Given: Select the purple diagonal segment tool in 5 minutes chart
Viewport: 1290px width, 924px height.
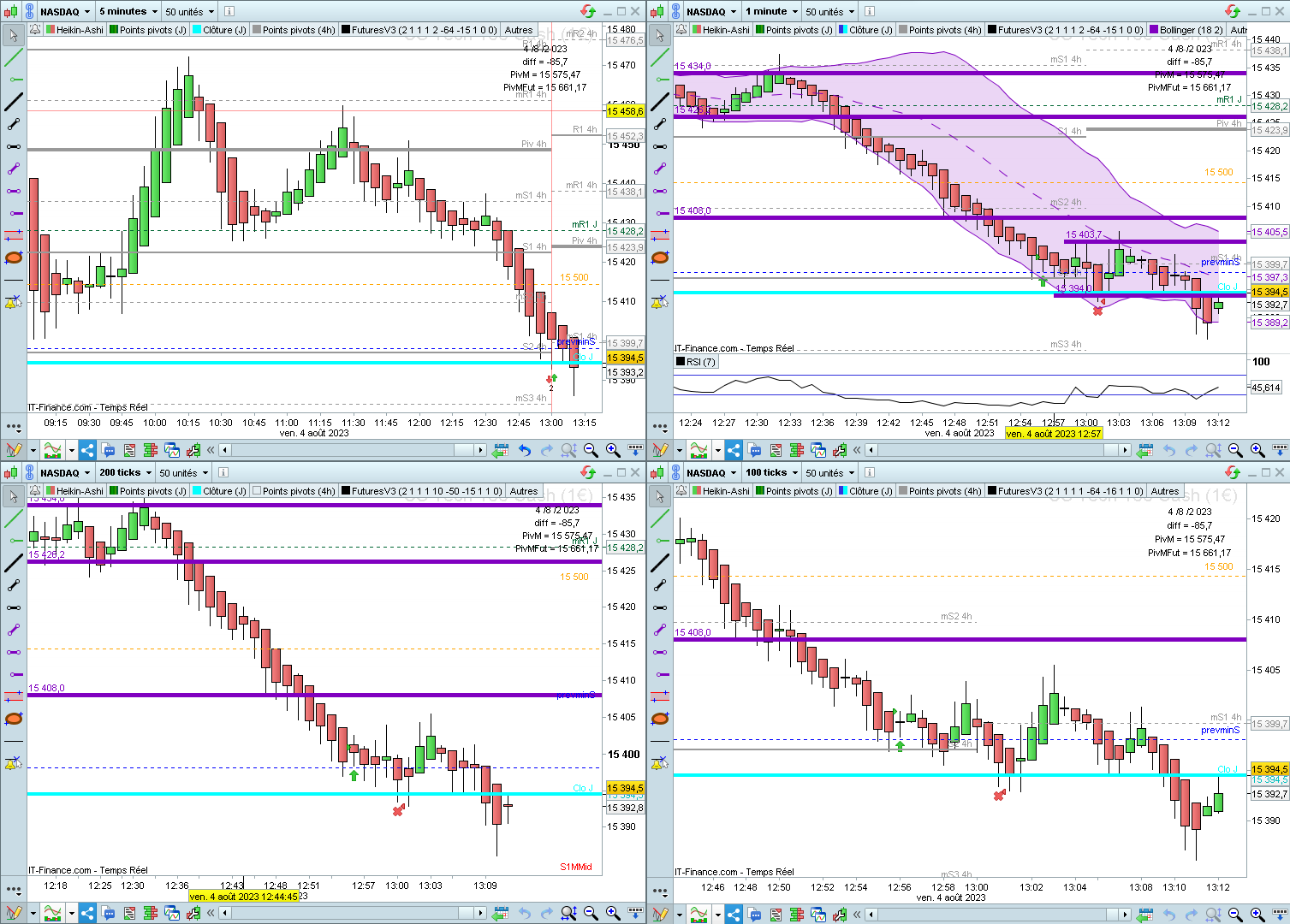Looking at the screenshot, I should pyautogui.click(x=14, y=169).
